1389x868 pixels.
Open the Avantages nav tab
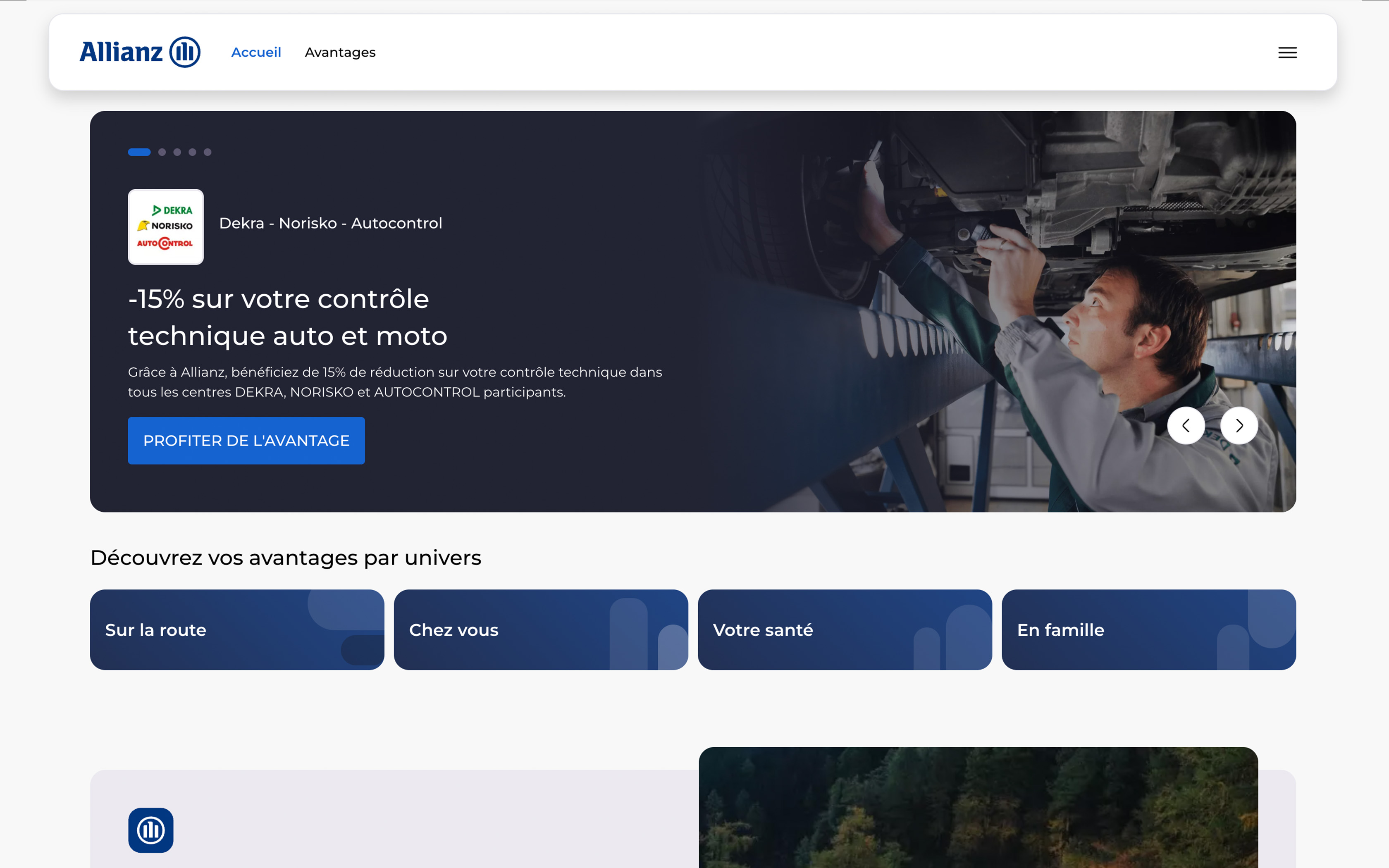coord(340,52)
